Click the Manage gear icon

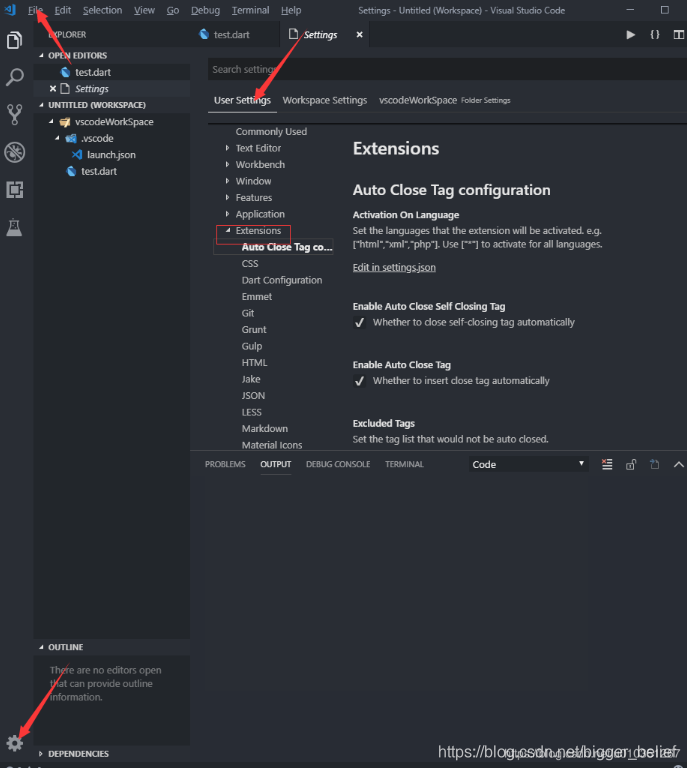tap(14, 742)
